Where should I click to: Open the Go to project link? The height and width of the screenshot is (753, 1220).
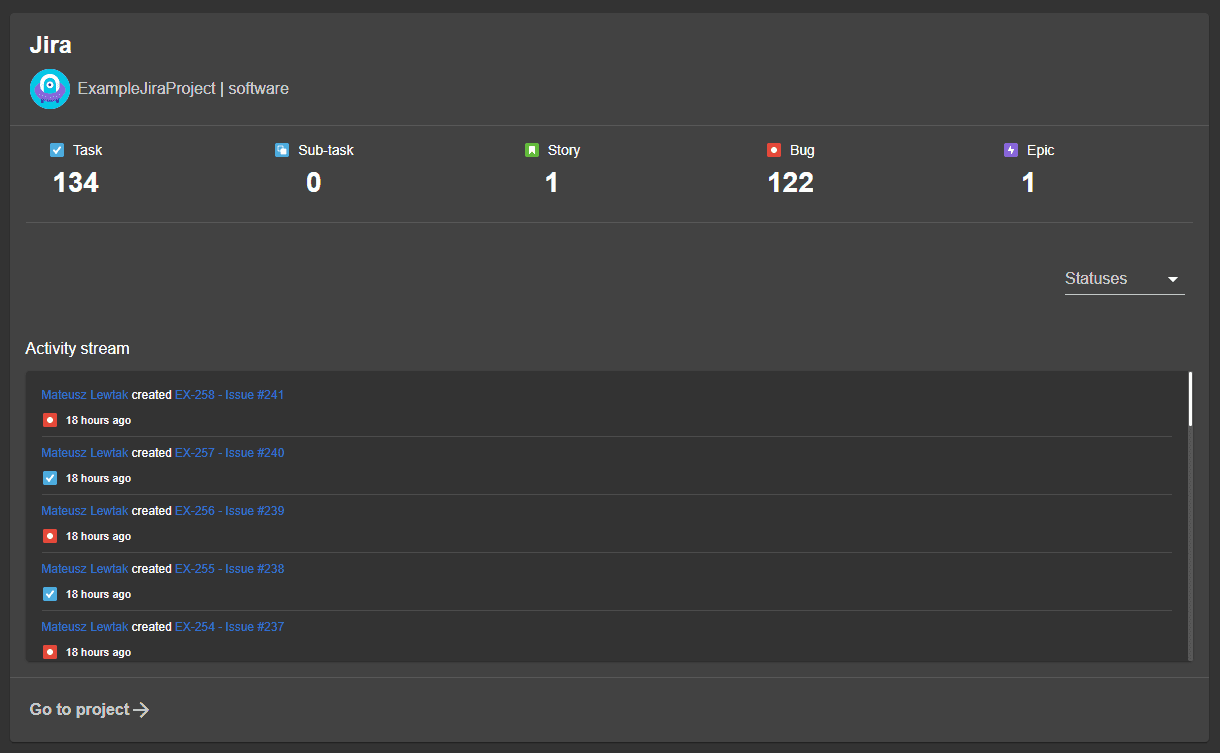[90, 709]
